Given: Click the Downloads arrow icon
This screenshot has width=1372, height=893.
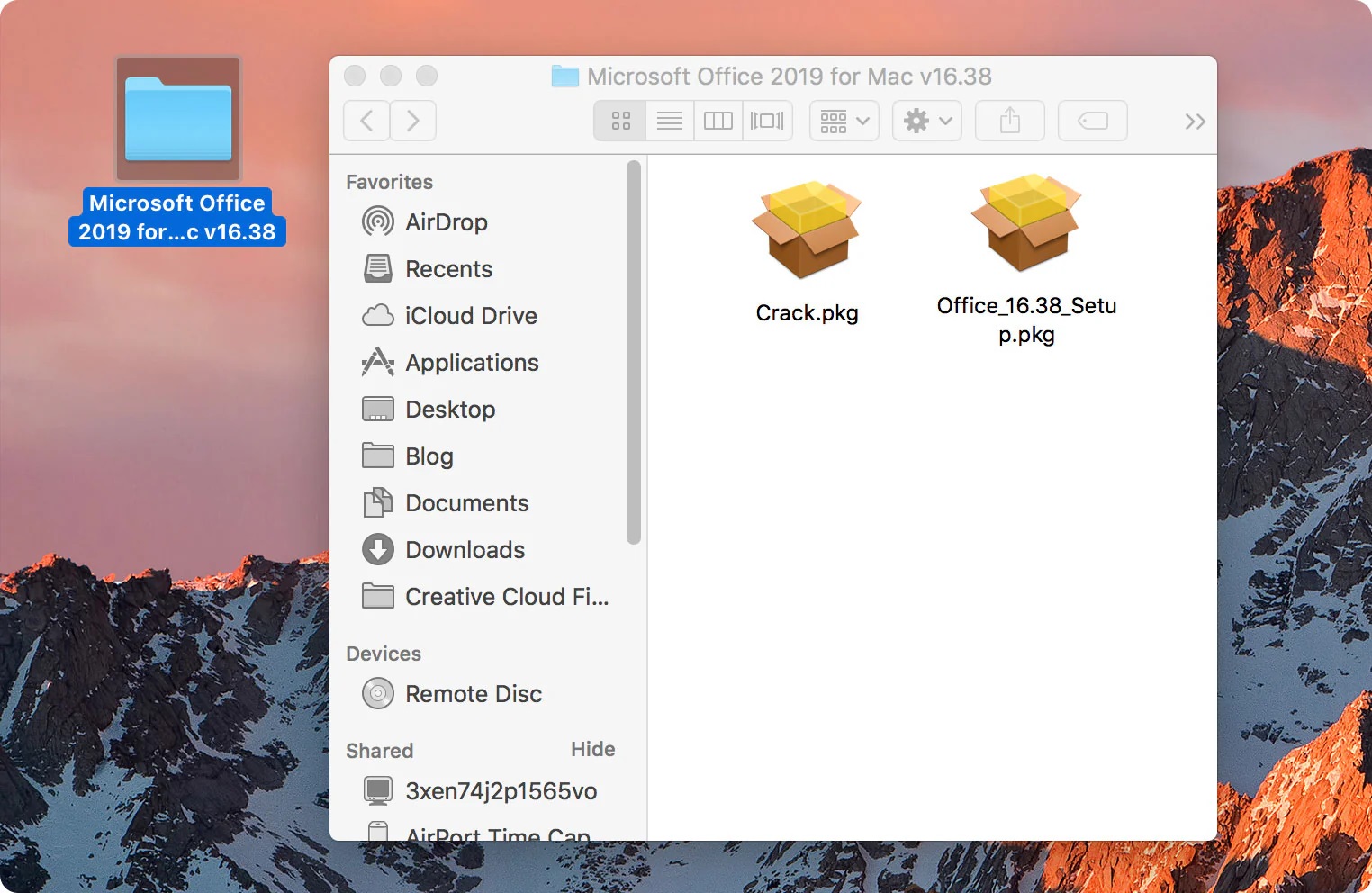Looking at the screenshot, I should [x=378, y=549].
